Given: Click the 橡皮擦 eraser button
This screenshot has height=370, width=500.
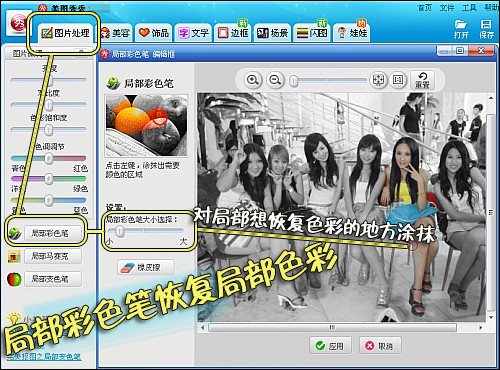Looking at the screenshot, I should (x=146, y=267).
